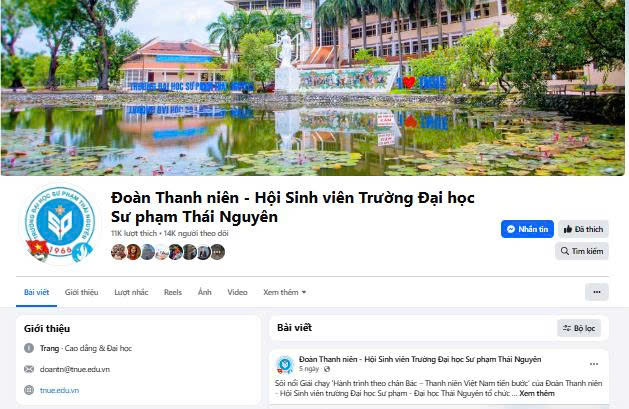Click the Messenger icon in Nhắn tin button
The width and height of the screenshot is (629, 409).
coord(511,229)
